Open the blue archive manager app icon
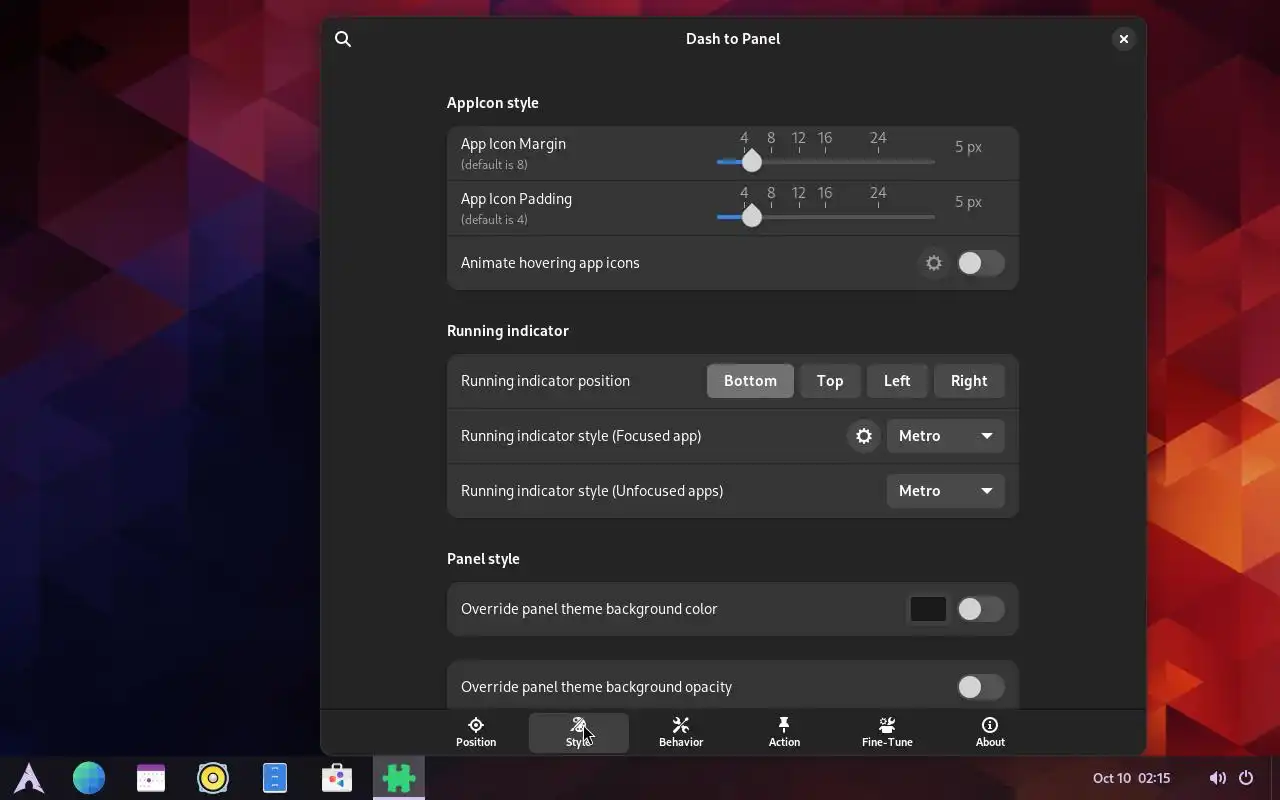The height and width of the screenshot is (800, 1280). pyautogui.click(x=275, y=778)
